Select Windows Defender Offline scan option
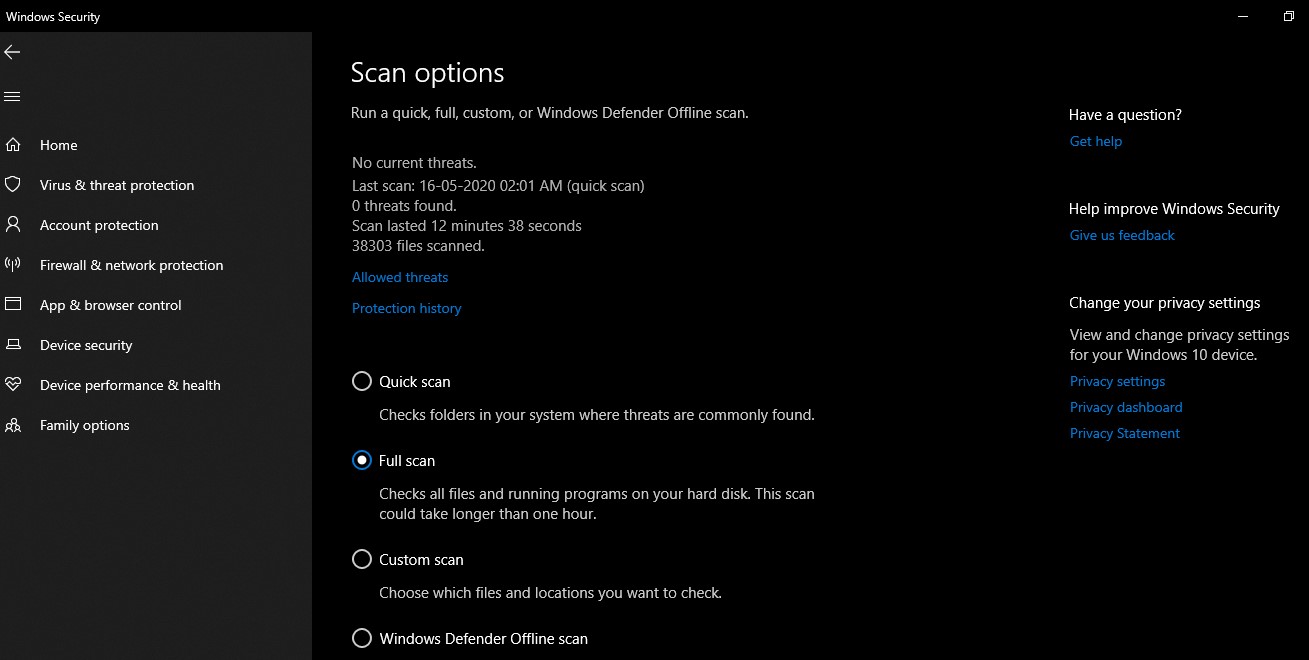1309x660 pixels. click(x=362, y=639)
